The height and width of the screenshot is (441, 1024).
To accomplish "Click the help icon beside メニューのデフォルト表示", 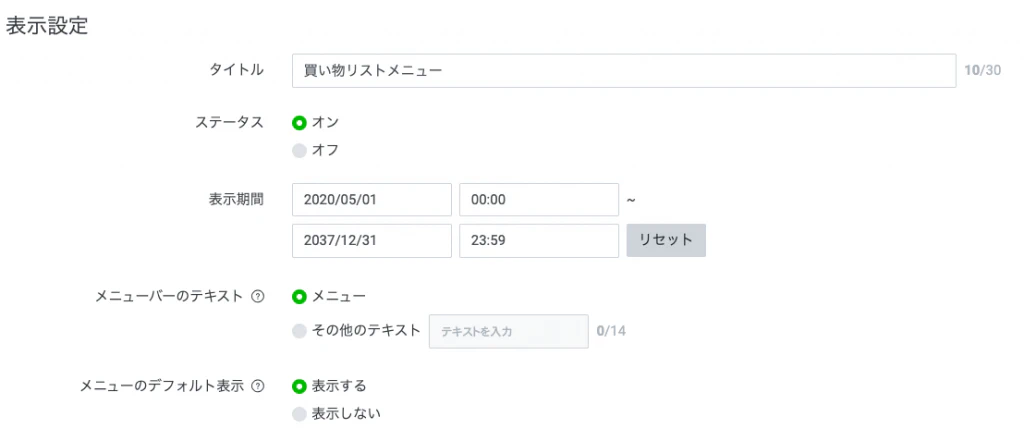I will [x=258, y=386].
